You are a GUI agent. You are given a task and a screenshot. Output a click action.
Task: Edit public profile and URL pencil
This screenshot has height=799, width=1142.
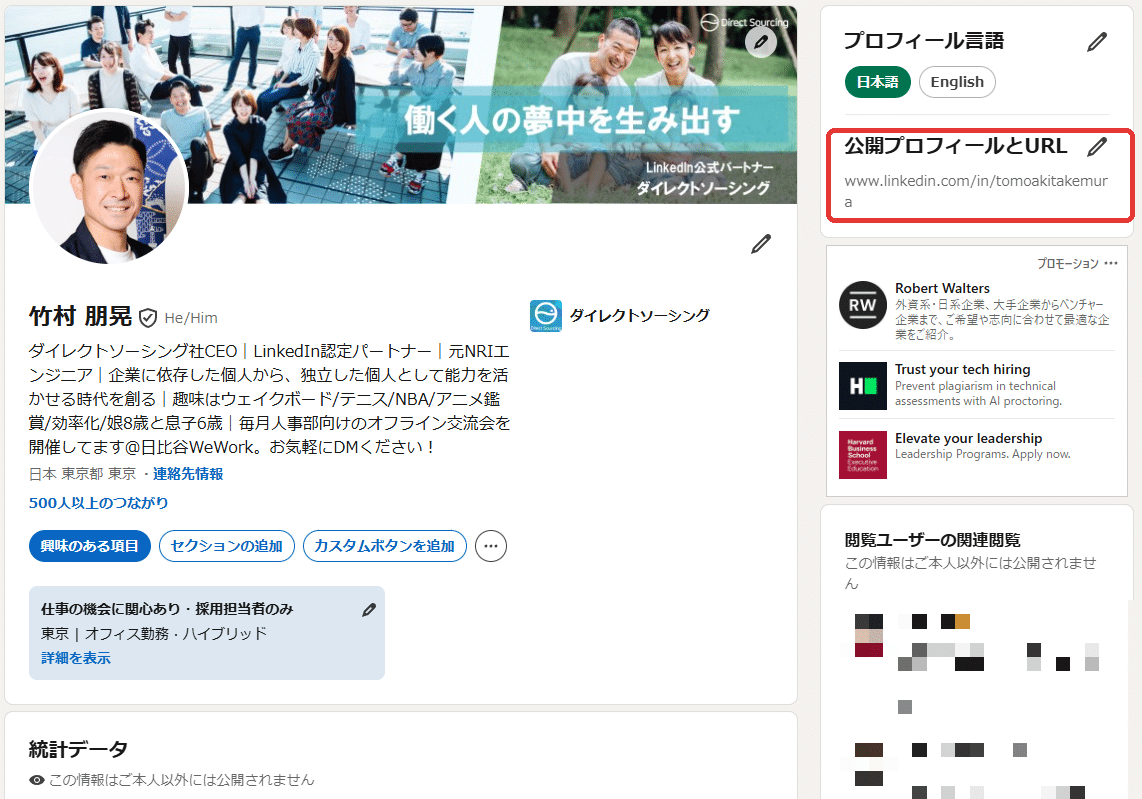[1097, 146]
